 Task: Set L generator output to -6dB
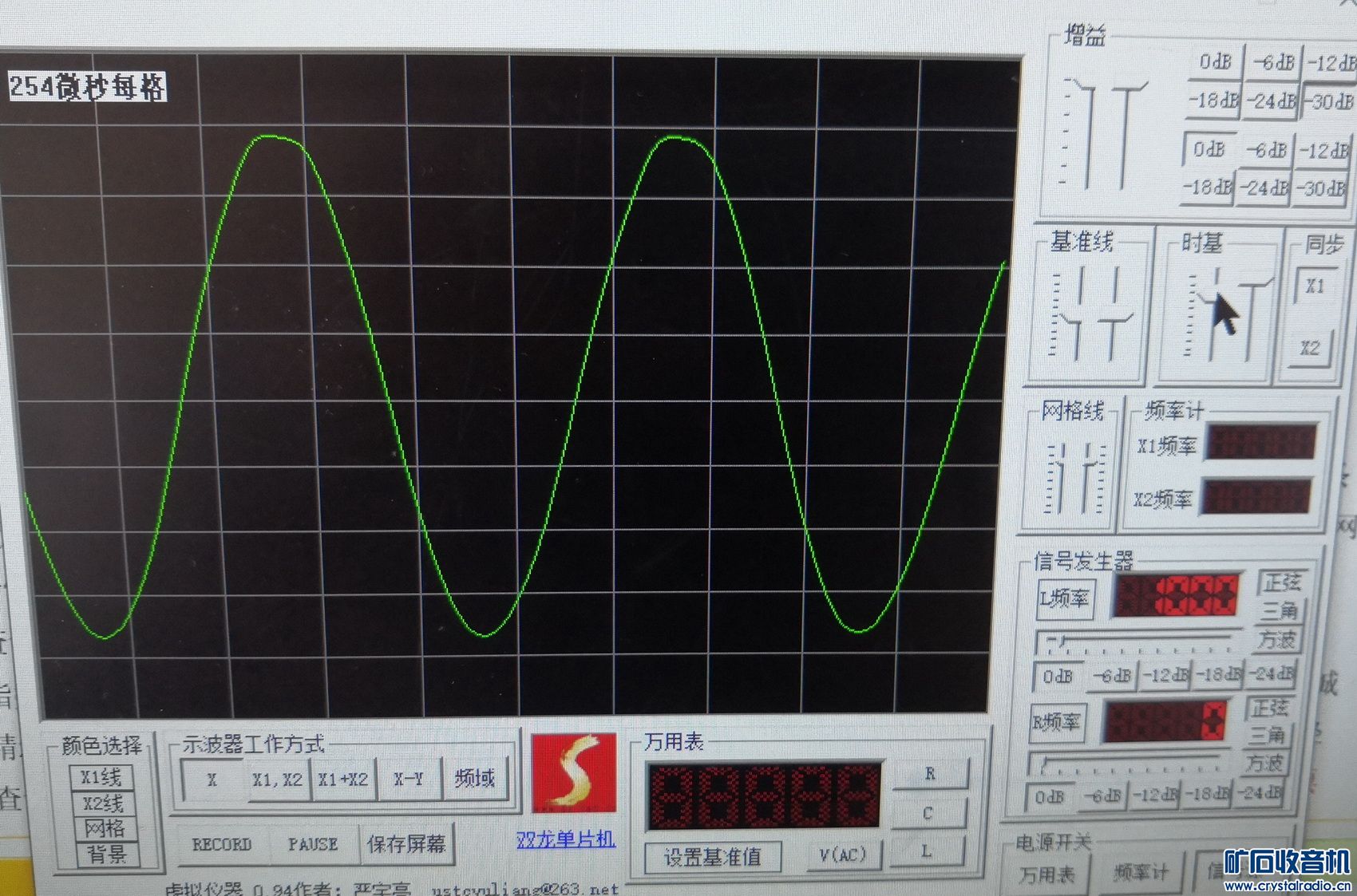[1112, 676]
